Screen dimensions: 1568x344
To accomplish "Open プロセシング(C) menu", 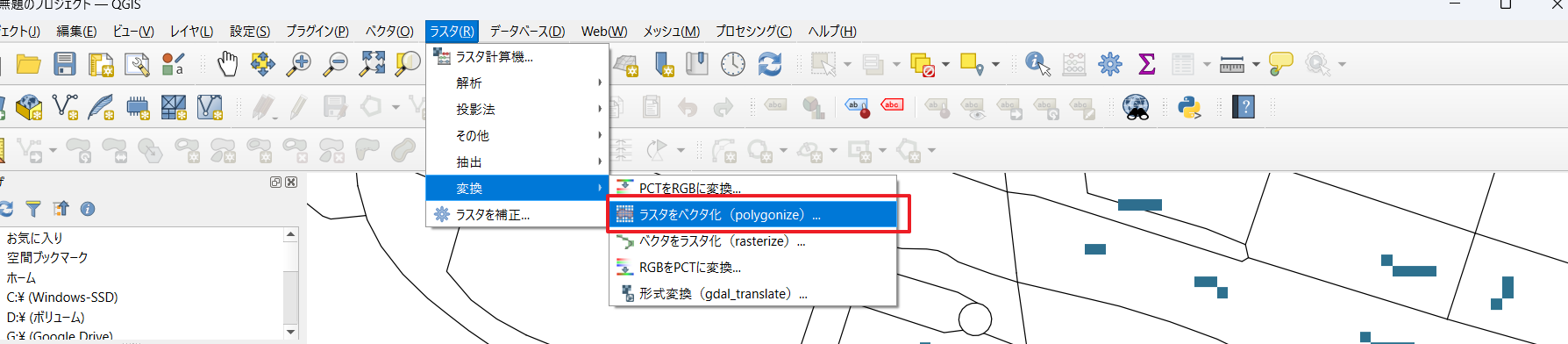I will point(753,31).
